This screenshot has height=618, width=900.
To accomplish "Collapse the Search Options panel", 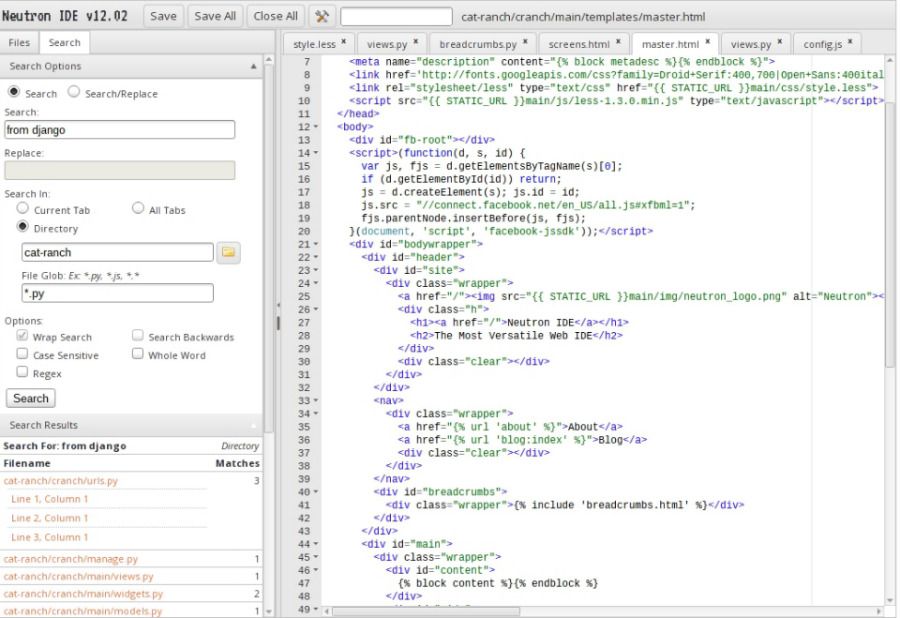I will [x=252, y=67].
